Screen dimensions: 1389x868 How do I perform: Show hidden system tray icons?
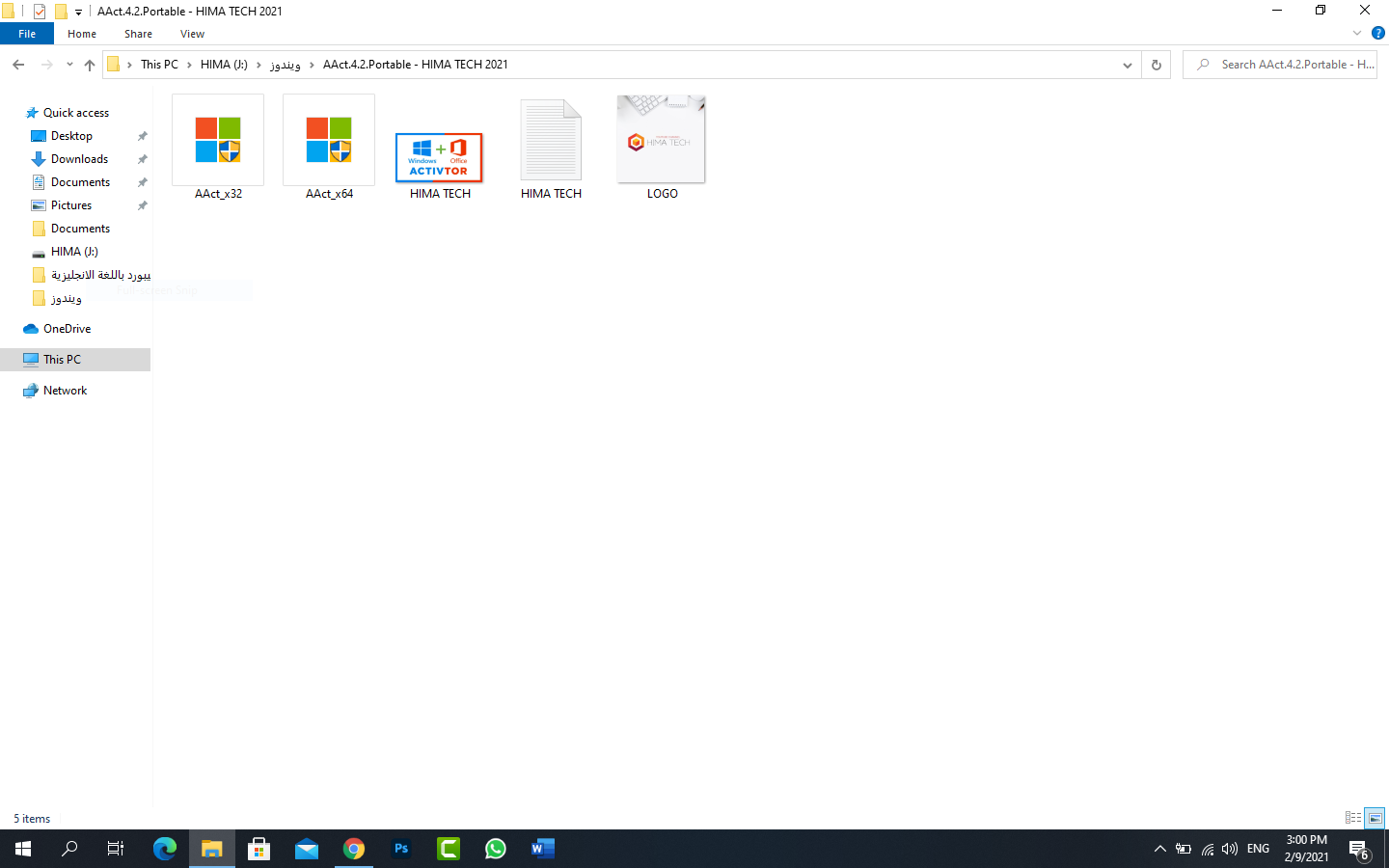[x=1160, y=849]
